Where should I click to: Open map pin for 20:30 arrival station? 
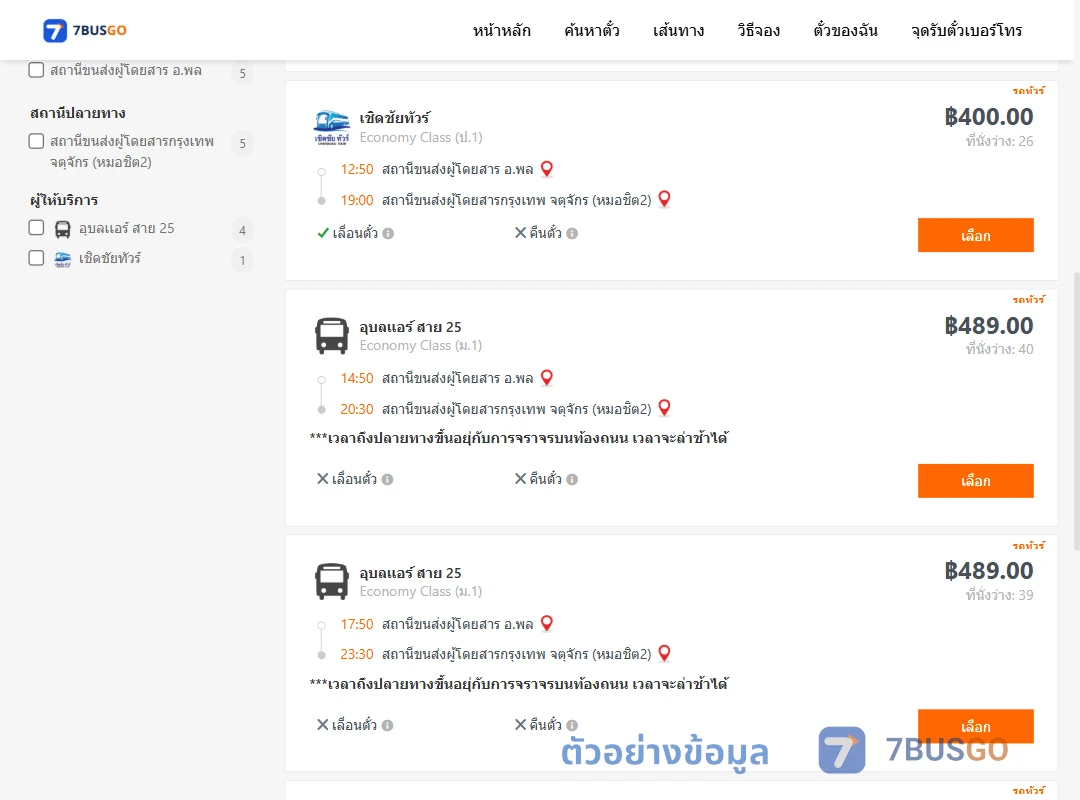pos(665,408)
